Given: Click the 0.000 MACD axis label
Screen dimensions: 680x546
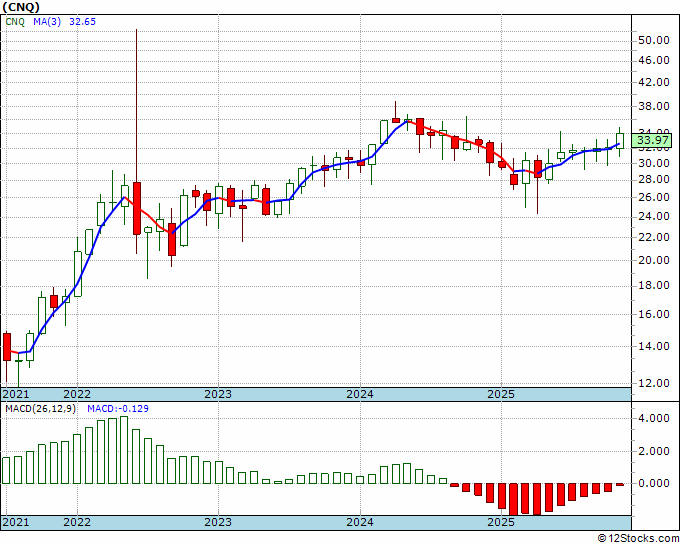Looking at the screenshot, I should (x=654, y=483).
